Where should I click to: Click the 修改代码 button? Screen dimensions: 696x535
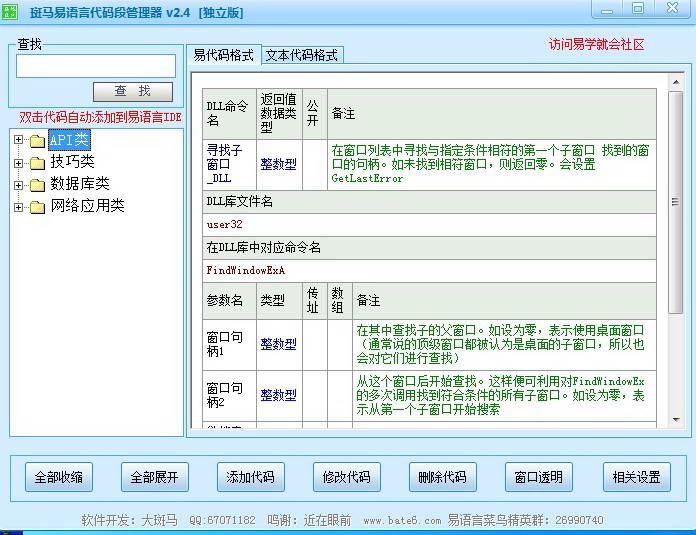coord(347,477)
